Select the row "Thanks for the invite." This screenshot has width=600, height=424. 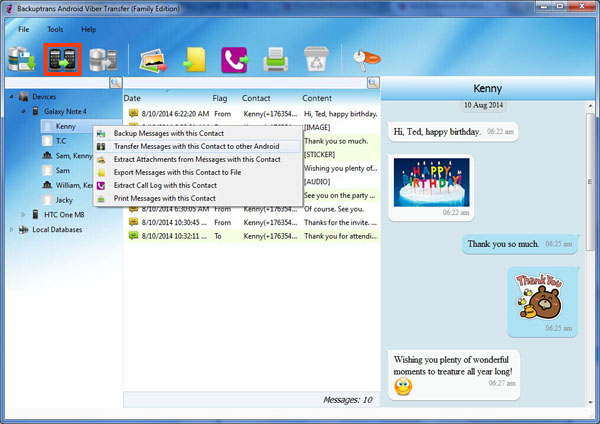click(251, 222)
